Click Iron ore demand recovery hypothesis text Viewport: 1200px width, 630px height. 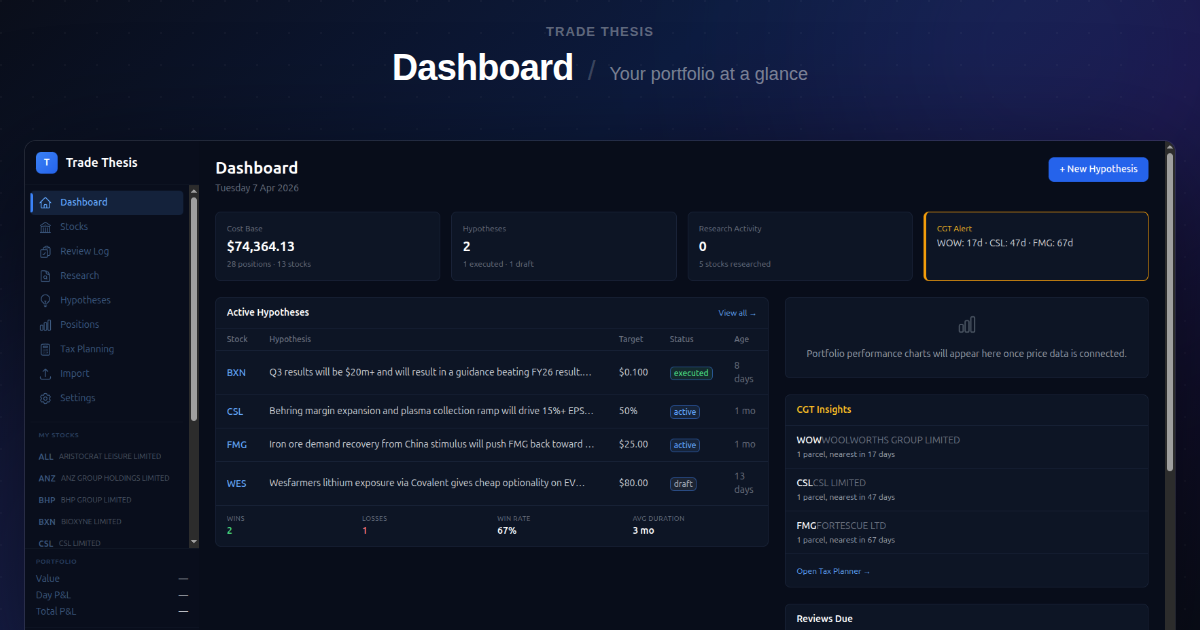[x=432, y=445]
